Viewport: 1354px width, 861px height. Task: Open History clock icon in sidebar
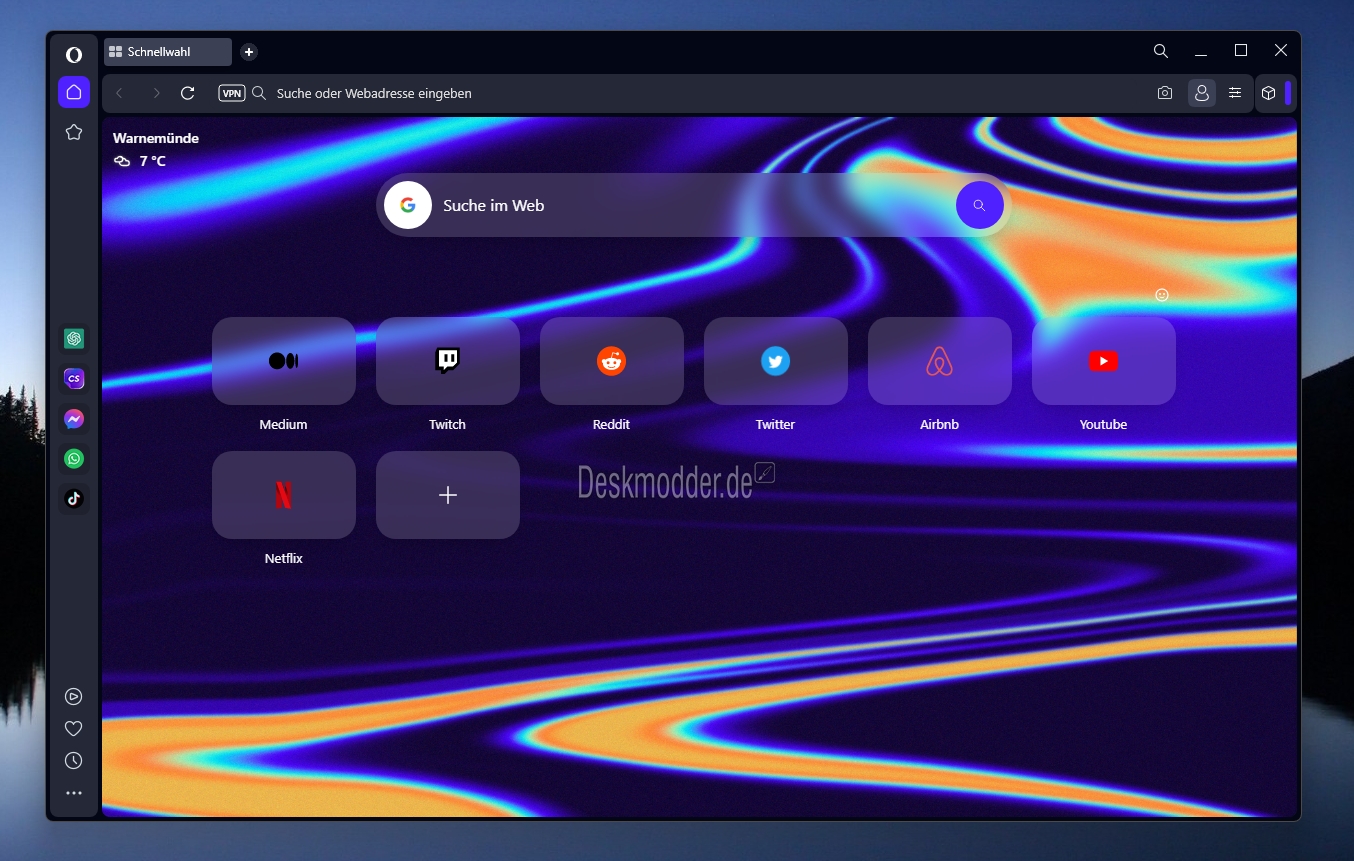(x=73, y=761)
